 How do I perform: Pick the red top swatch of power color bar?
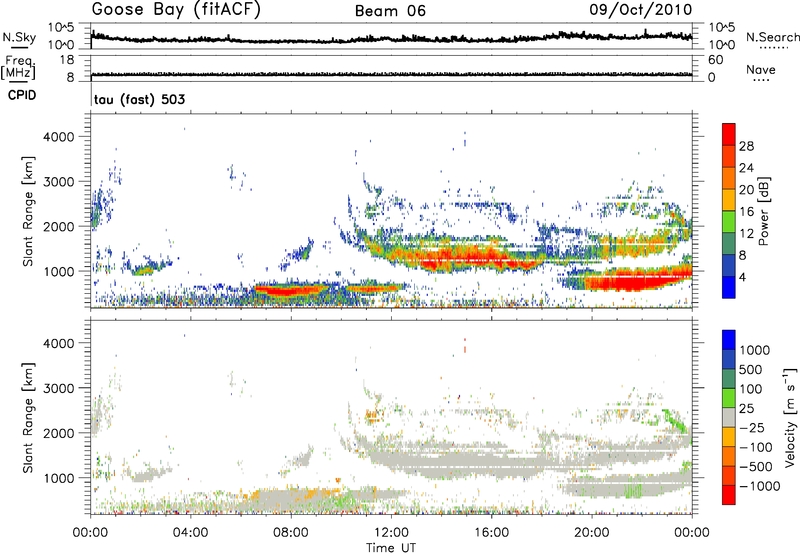point(729,134)
